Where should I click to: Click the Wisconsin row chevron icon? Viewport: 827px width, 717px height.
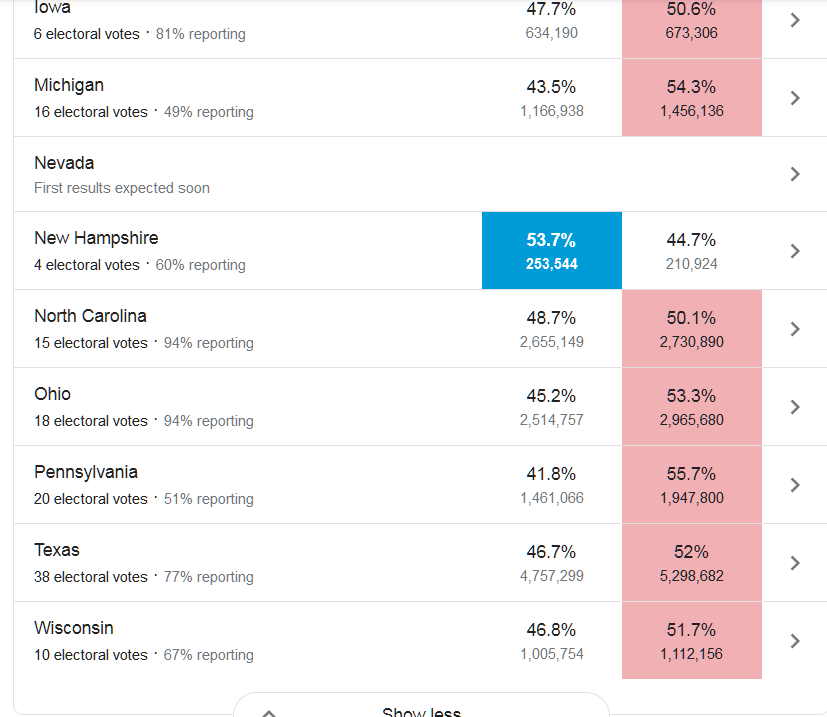tap(795, 641)
